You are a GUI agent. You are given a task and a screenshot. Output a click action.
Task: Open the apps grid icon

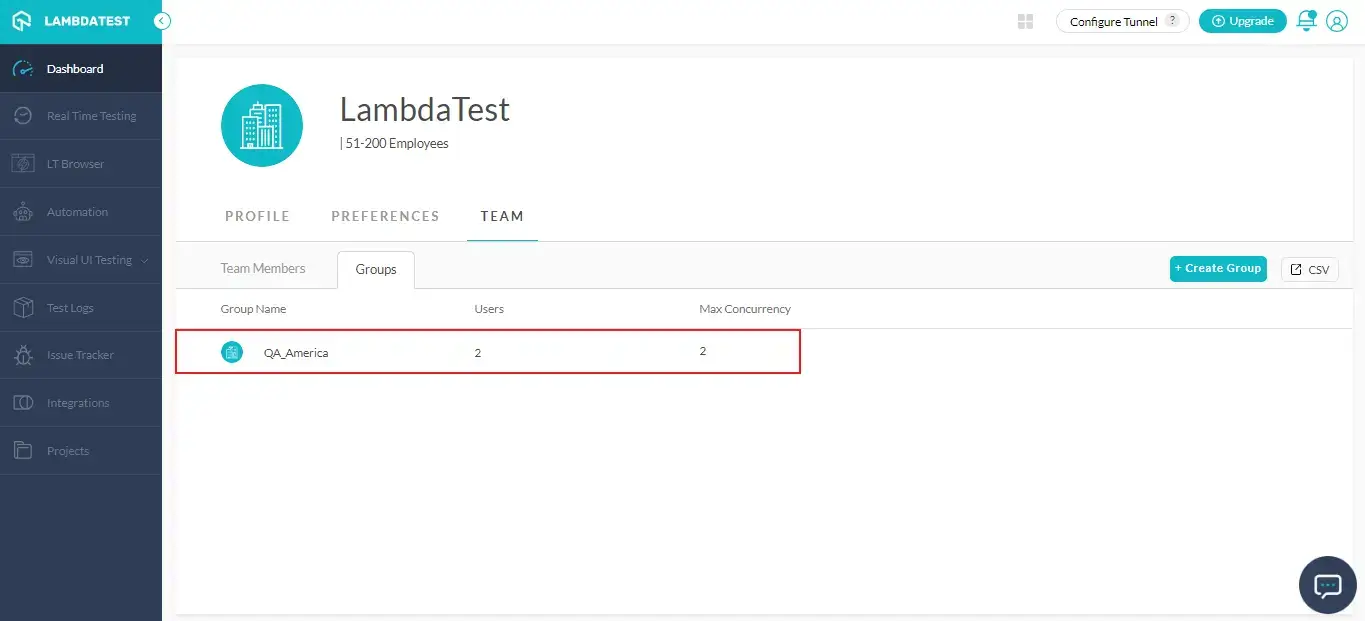click(1025, 21)
